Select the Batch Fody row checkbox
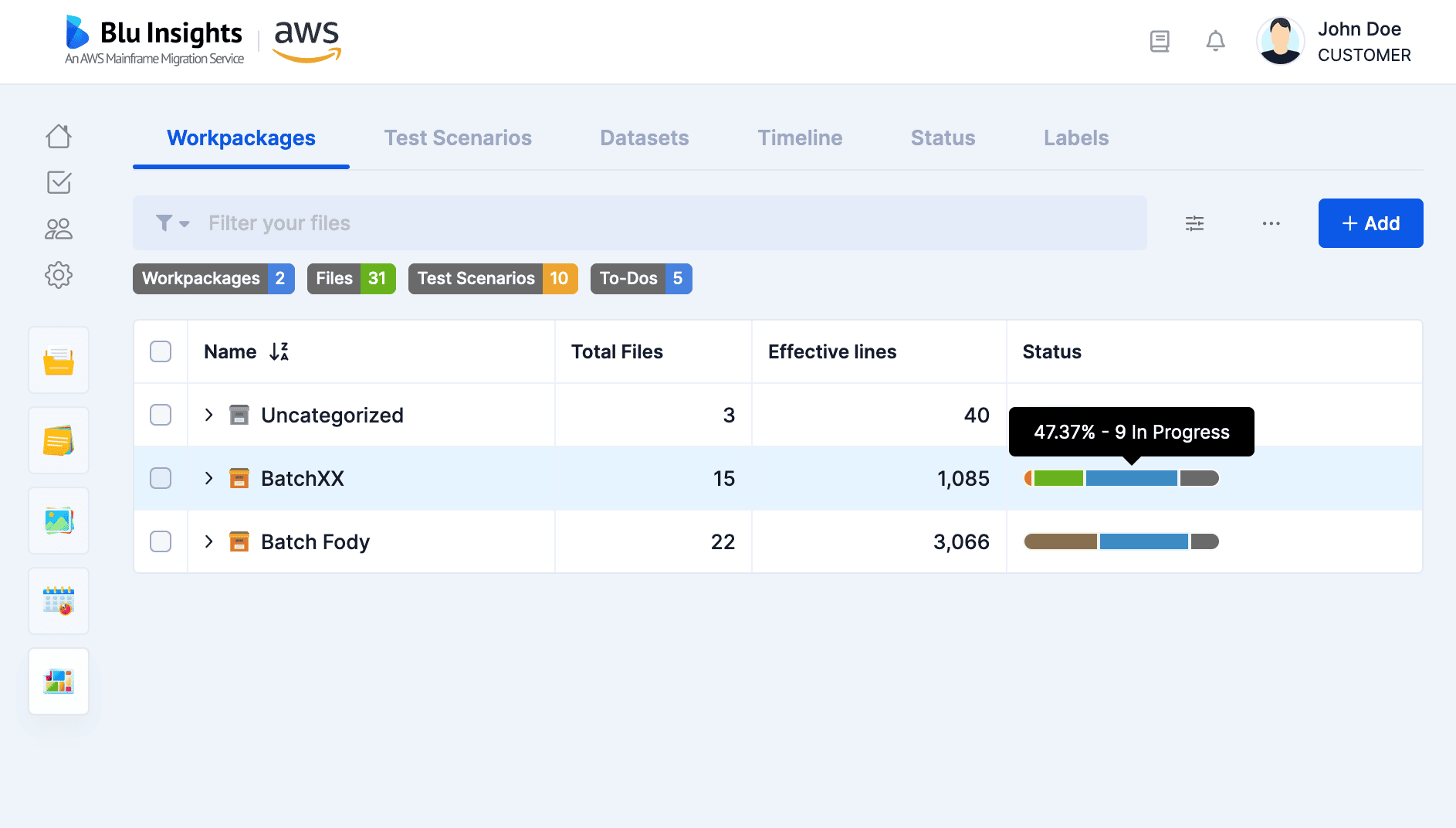Image resolution: width=1456 pixels, height=828 pixels. point(161,541)
